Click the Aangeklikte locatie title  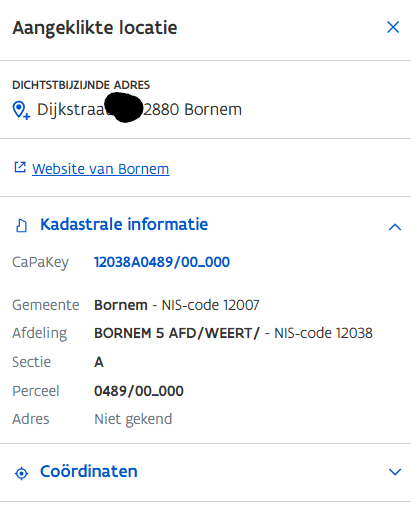click(x=95, y=28)
